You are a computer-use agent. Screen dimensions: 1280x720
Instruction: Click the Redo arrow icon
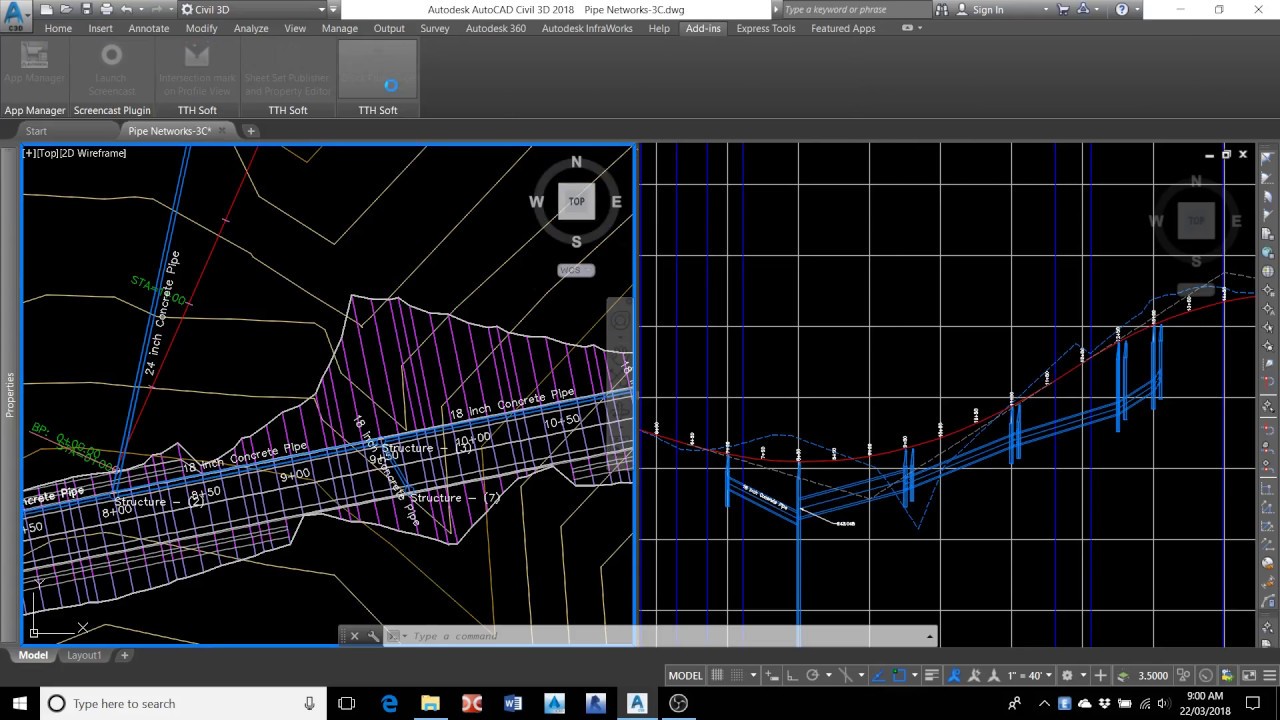(x=156, y=9)
